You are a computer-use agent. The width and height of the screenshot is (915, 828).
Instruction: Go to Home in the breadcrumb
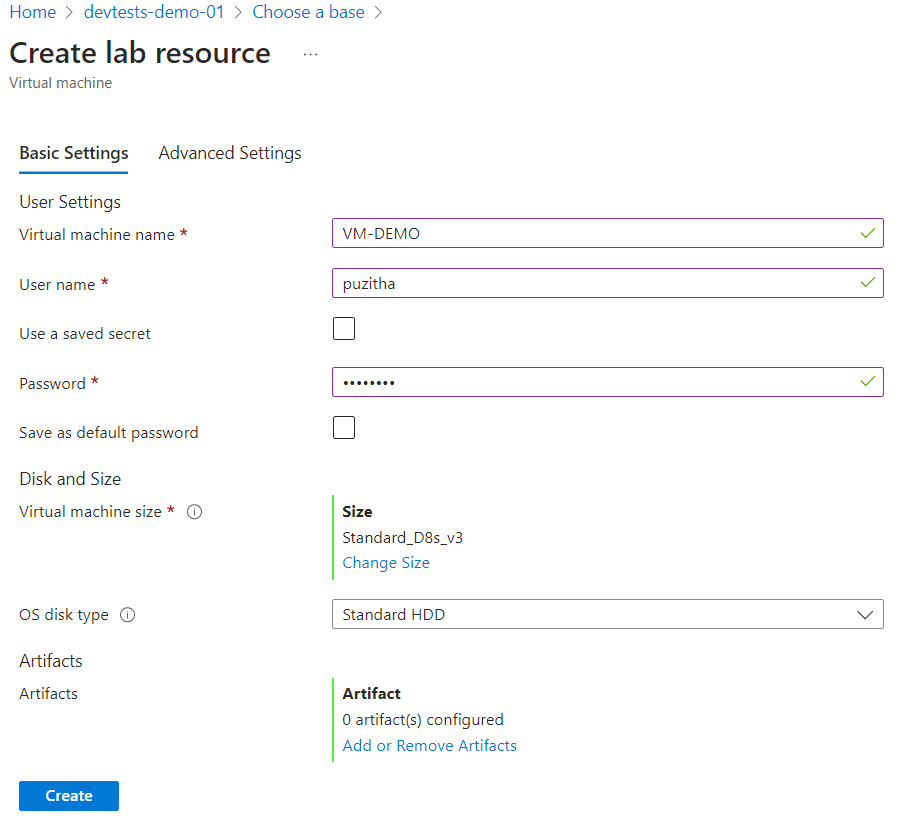point(32,12)
